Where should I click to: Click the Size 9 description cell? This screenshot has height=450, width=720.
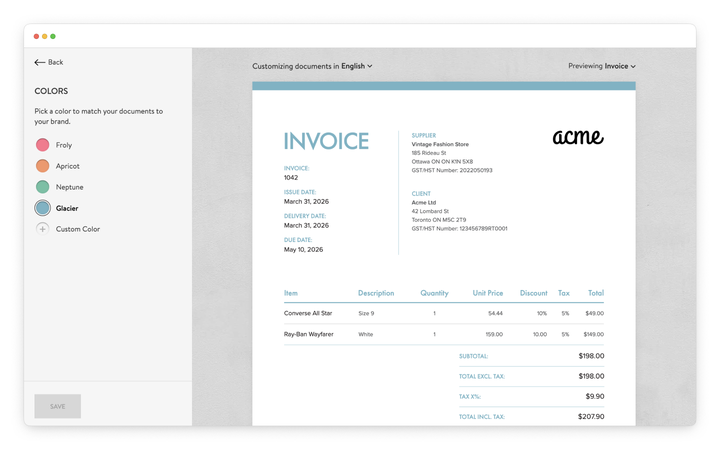click(366, 314)
